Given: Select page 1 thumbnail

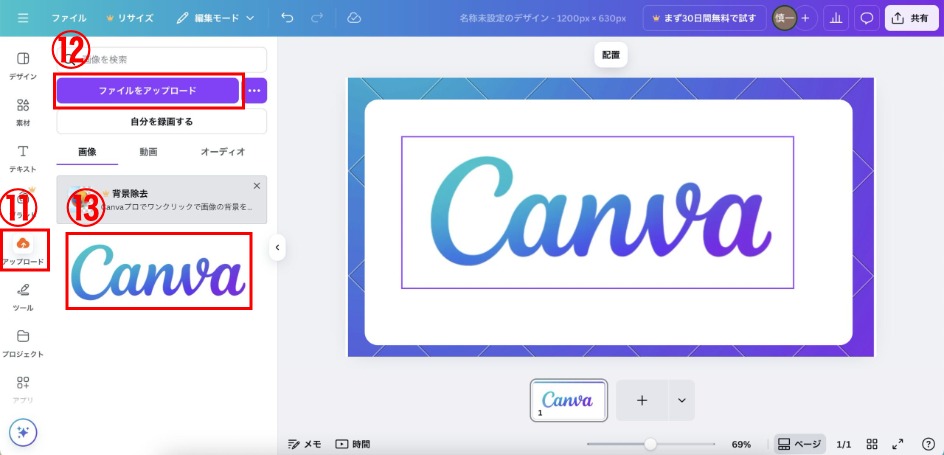Looking at the screenshot, I should coord(568,400).
